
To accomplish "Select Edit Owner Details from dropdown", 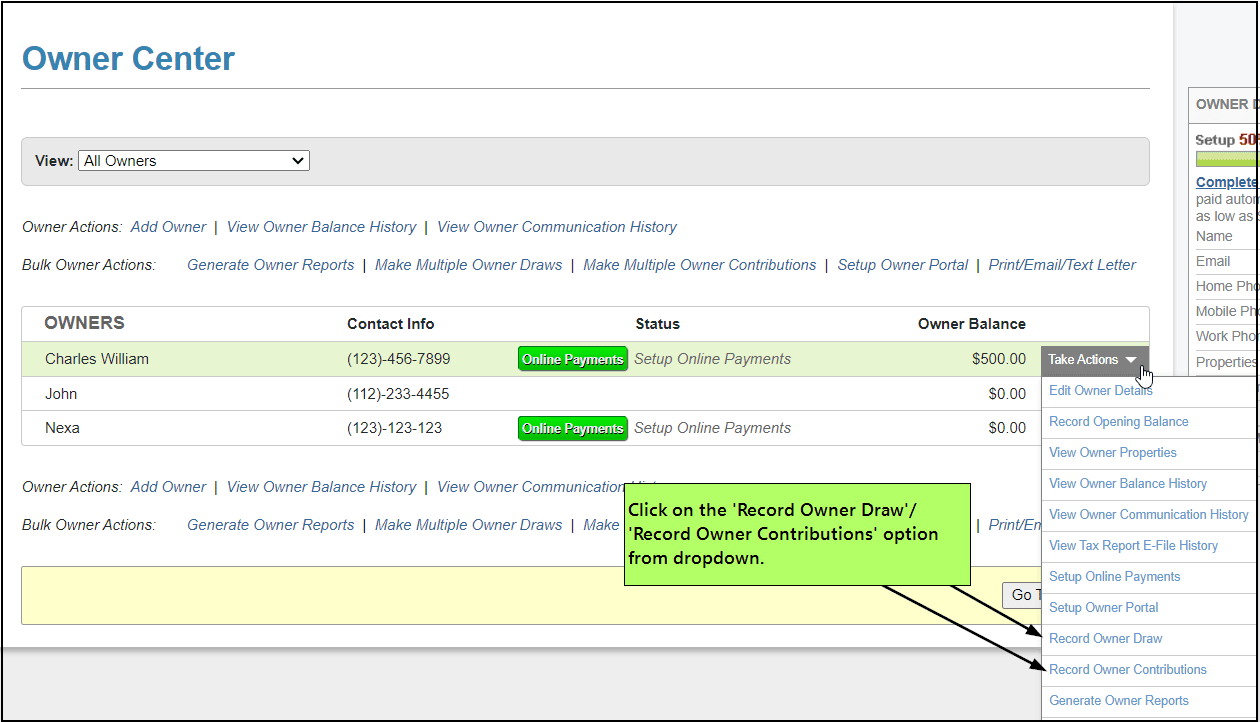I will [x=1100, y=391].
